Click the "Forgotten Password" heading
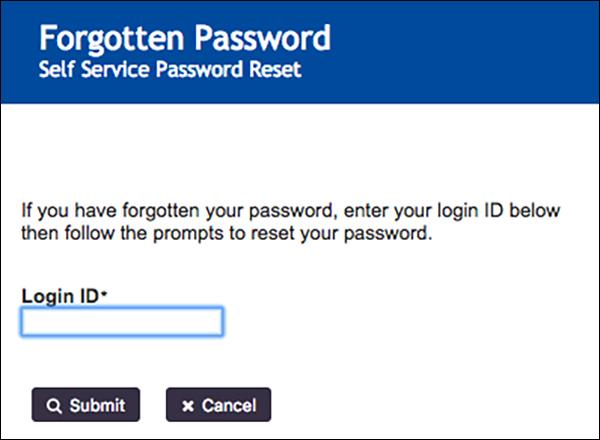 click(x=184, y=39)
